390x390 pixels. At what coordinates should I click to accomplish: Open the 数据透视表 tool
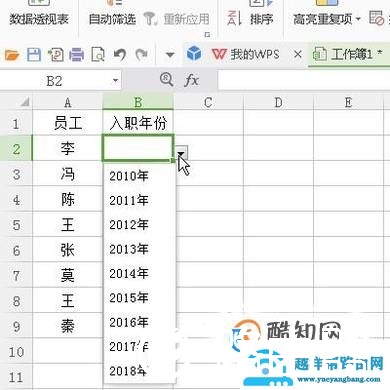[x=39, y=19]
